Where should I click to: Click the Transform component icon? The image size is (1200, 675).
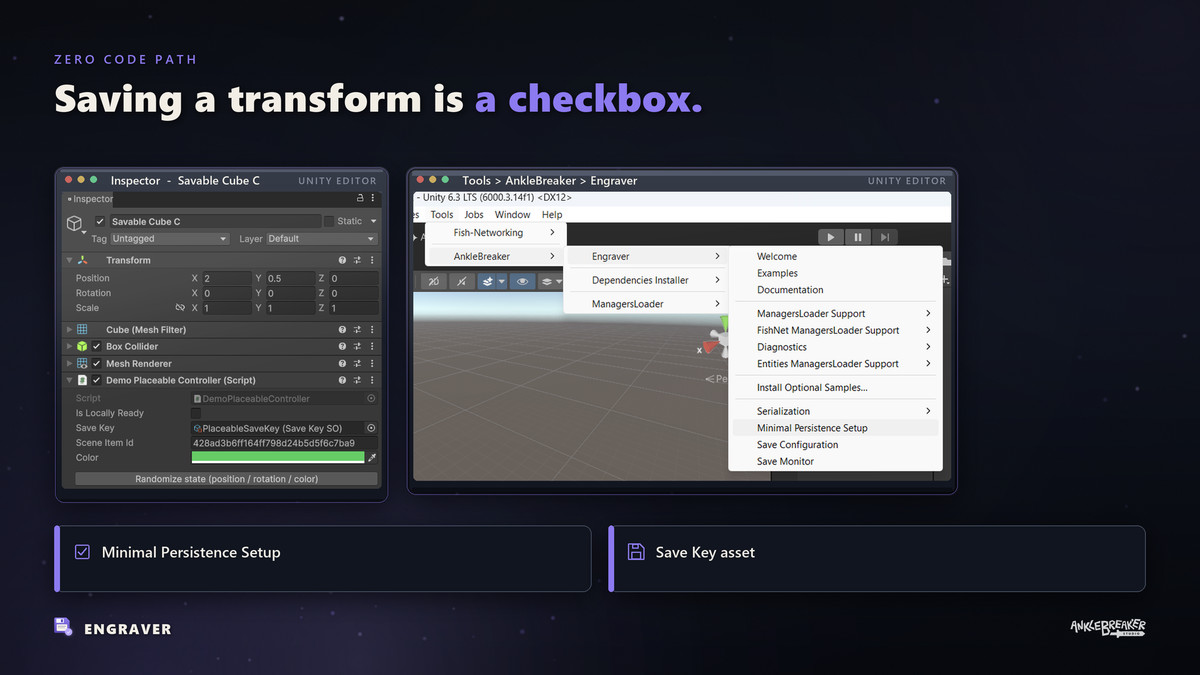point(83,260)
